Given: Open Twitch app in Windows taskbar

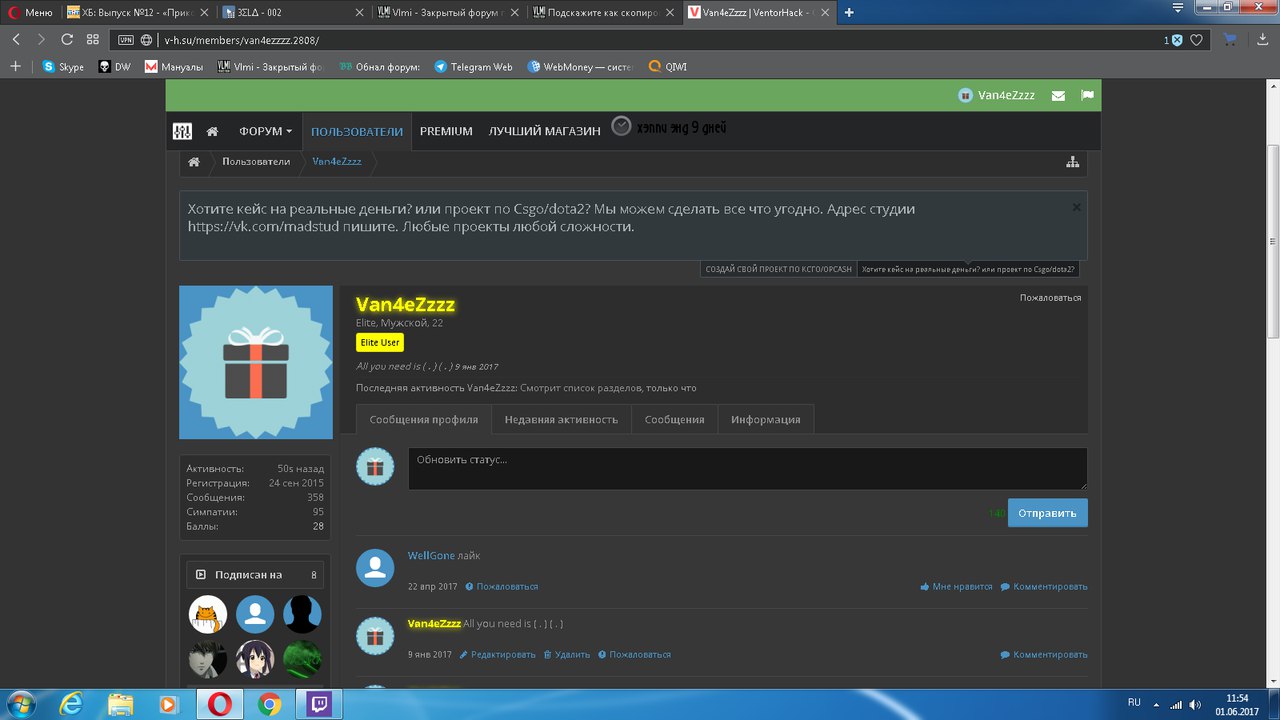Looking at the screenshot, I should point(322,703).
